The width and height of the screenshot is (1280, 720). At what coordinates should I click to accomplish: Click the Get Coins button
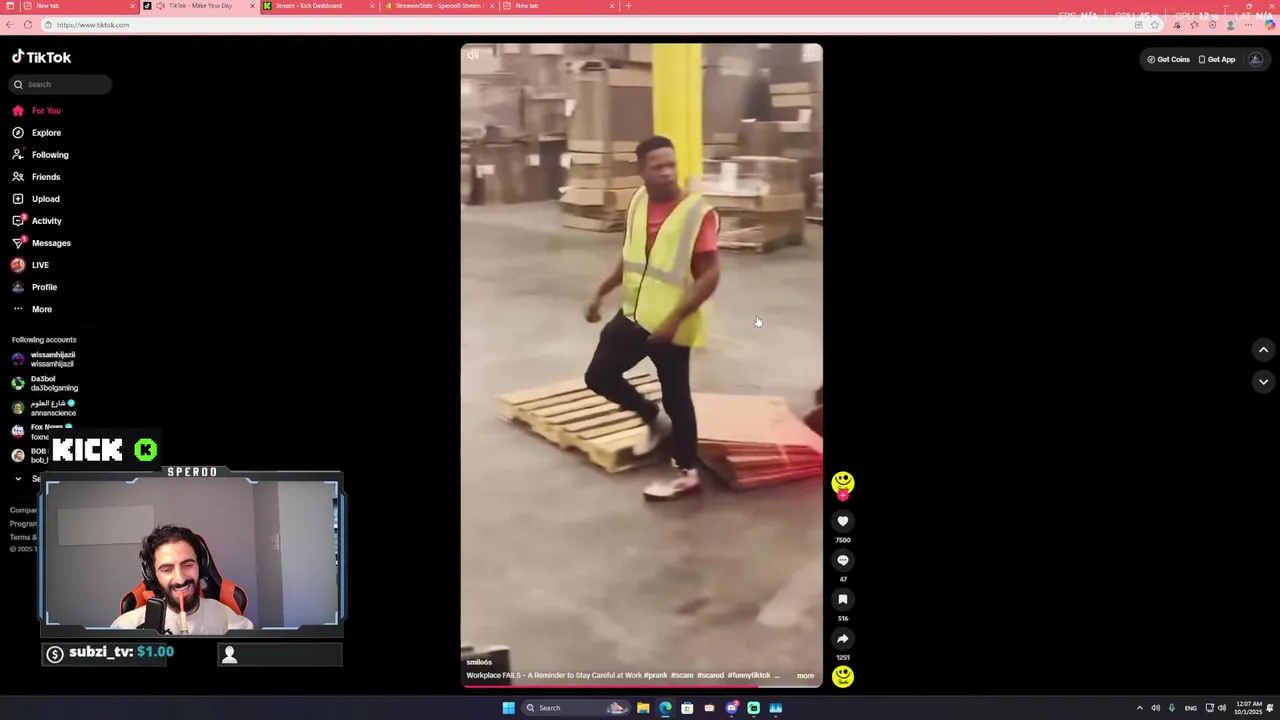1168,59
